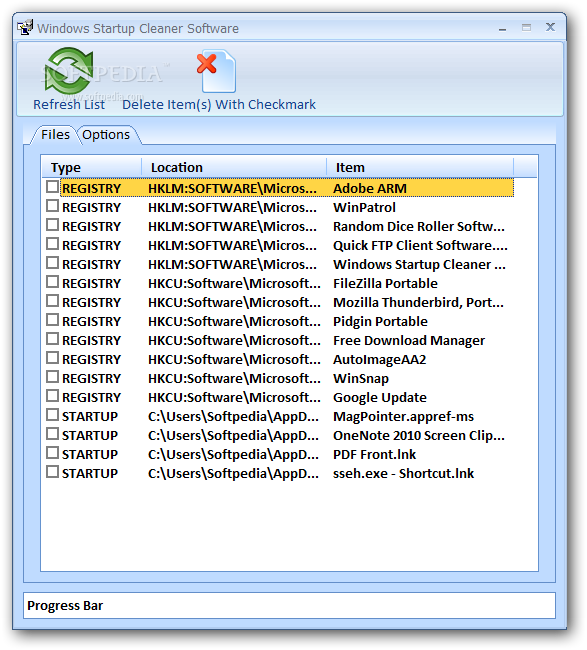Select the Windows Startup Cleaner ... entry
This screenshot has height=650, width=587.
420,265
